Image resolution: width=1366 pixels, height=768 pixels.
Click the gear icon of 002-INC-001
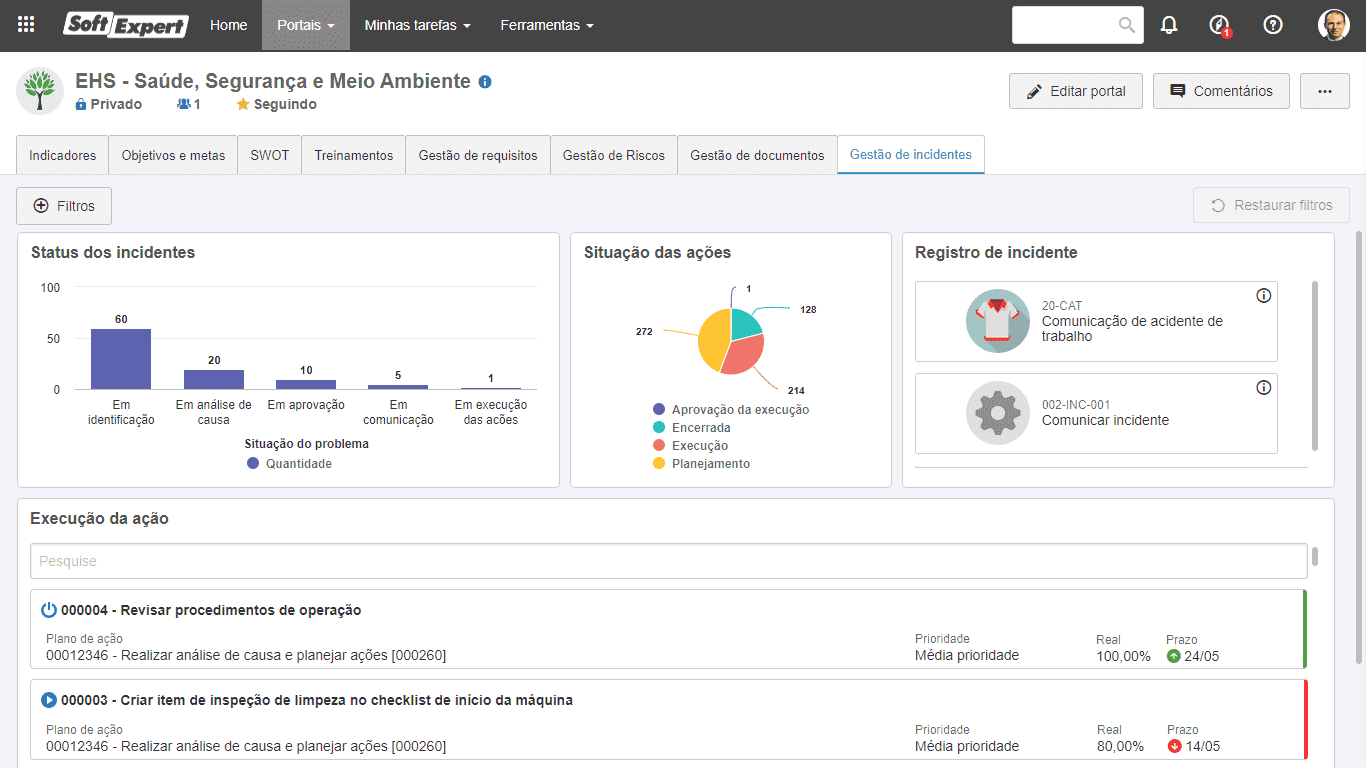coord(998,413)
